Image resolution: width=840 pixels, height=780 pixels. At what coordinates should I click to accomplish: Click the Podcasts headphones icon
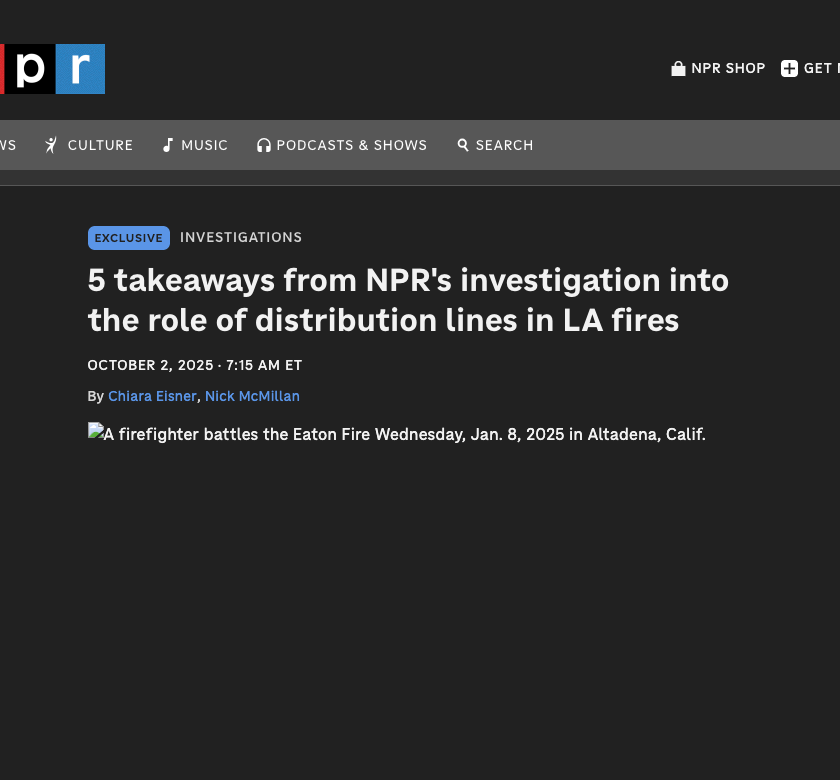(x=264, y=145)
